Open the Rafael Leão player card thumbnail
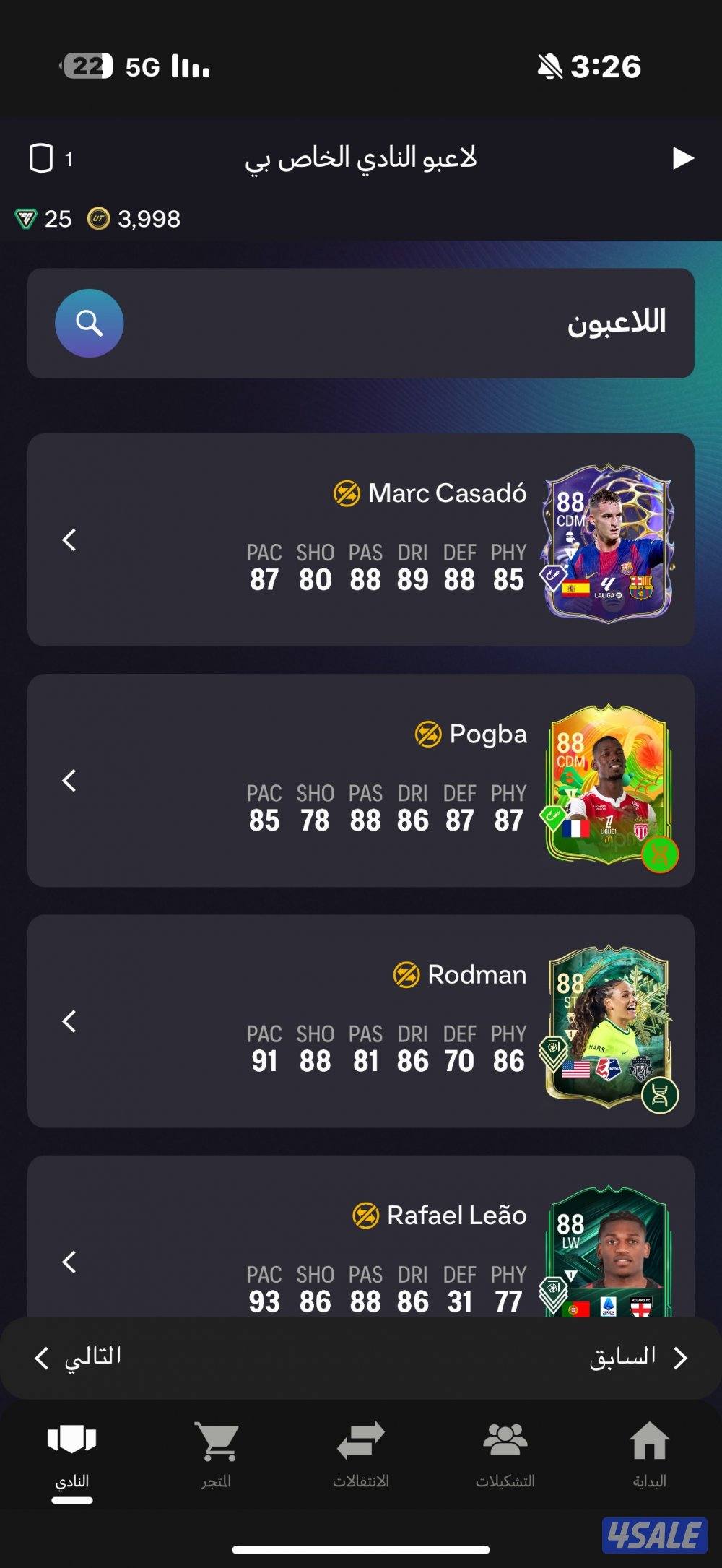Viewport: 722px width, 1568px height. coord(608,1251)
